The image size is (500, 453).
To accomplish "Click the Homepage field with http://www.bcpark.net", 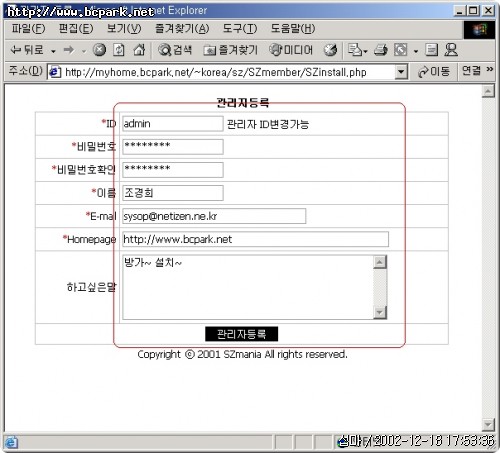I will pos(255,239).
